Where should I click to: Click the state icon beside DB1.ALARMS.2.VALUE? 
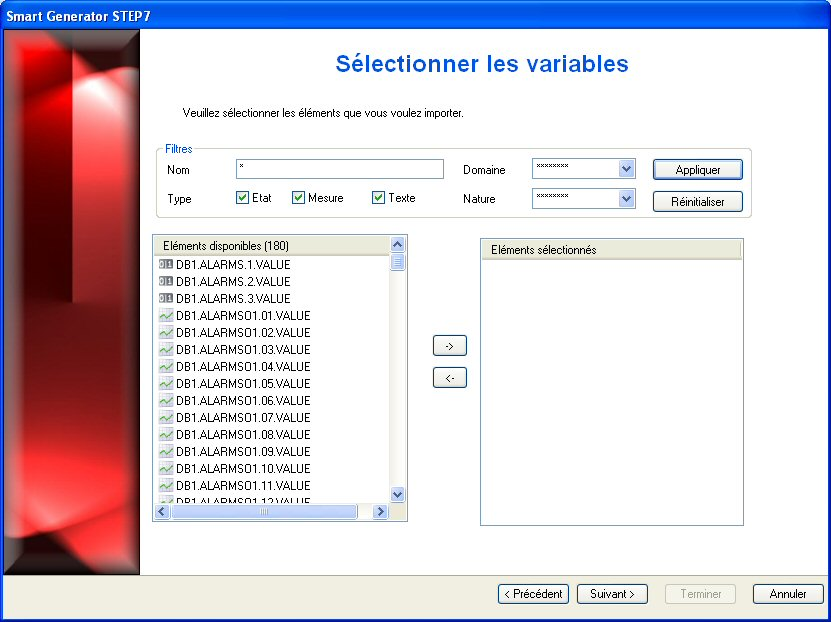(166, 281)
